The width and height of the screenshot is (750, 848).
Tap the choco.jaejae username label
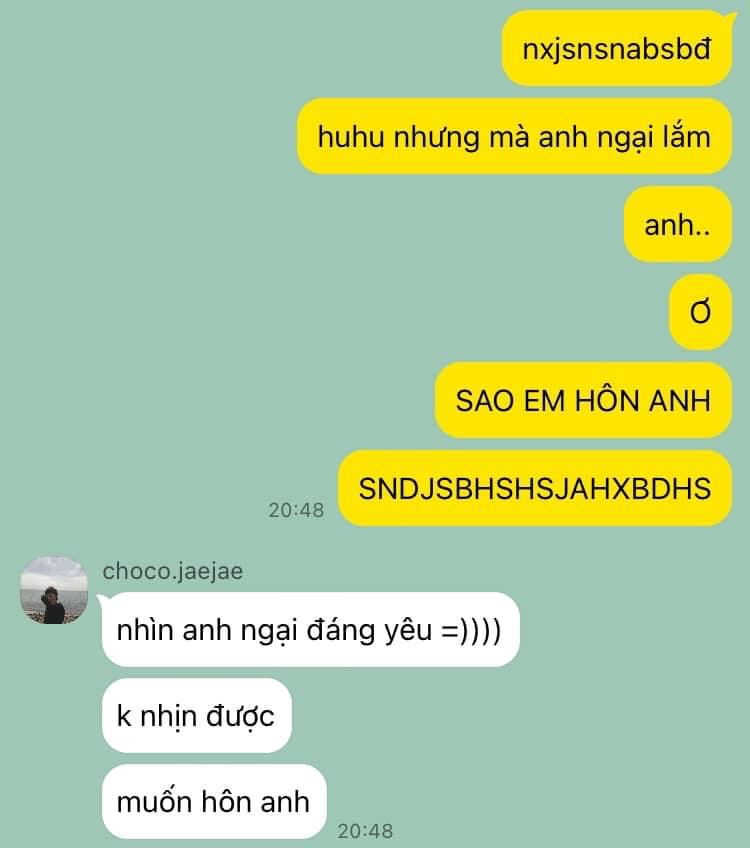[x=172, y=571]
